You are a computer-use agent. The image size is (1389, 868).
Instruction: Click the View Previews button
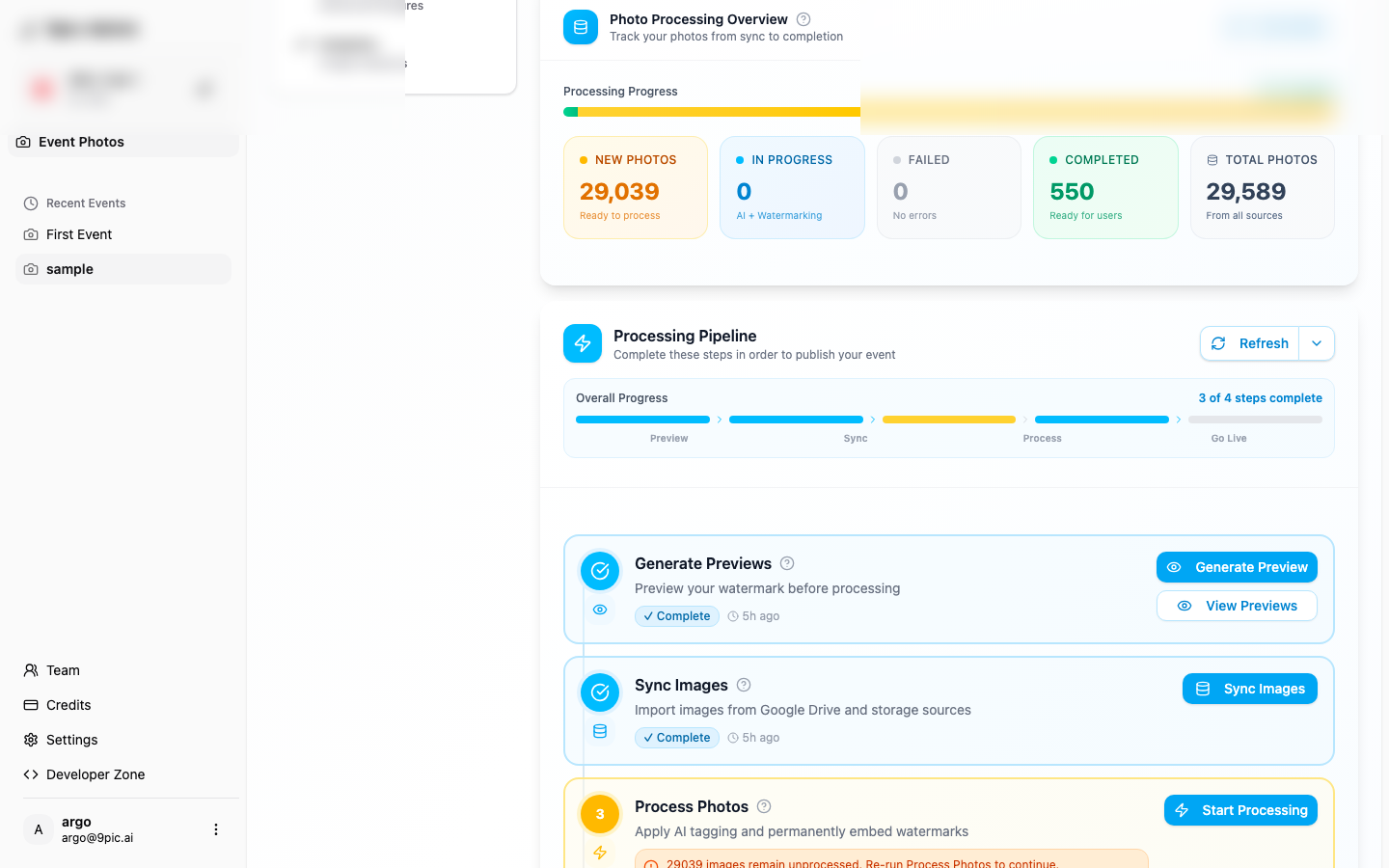[x=1237, y=606]
